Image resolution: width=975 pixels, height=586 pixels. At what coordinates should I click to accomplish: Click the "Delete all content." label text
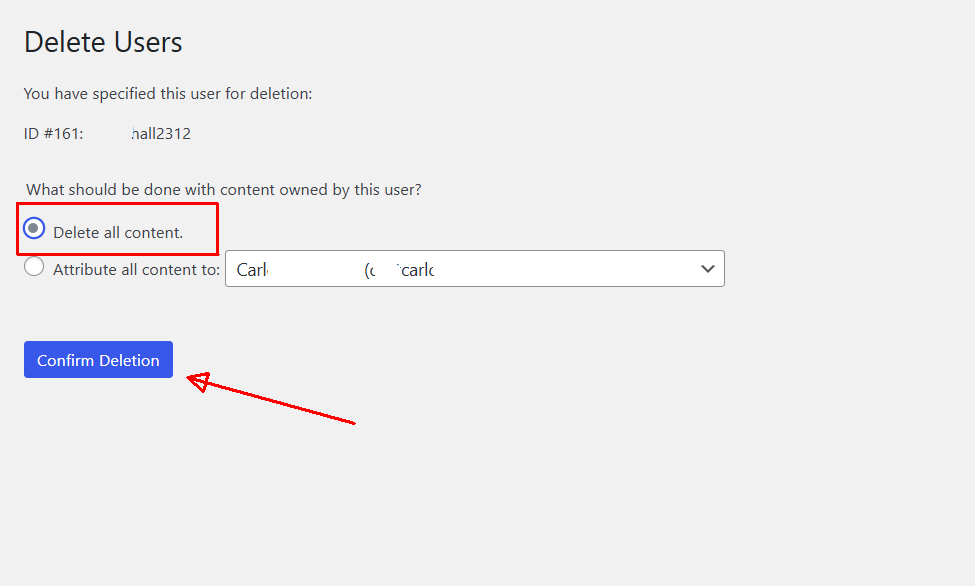point(118,232)
